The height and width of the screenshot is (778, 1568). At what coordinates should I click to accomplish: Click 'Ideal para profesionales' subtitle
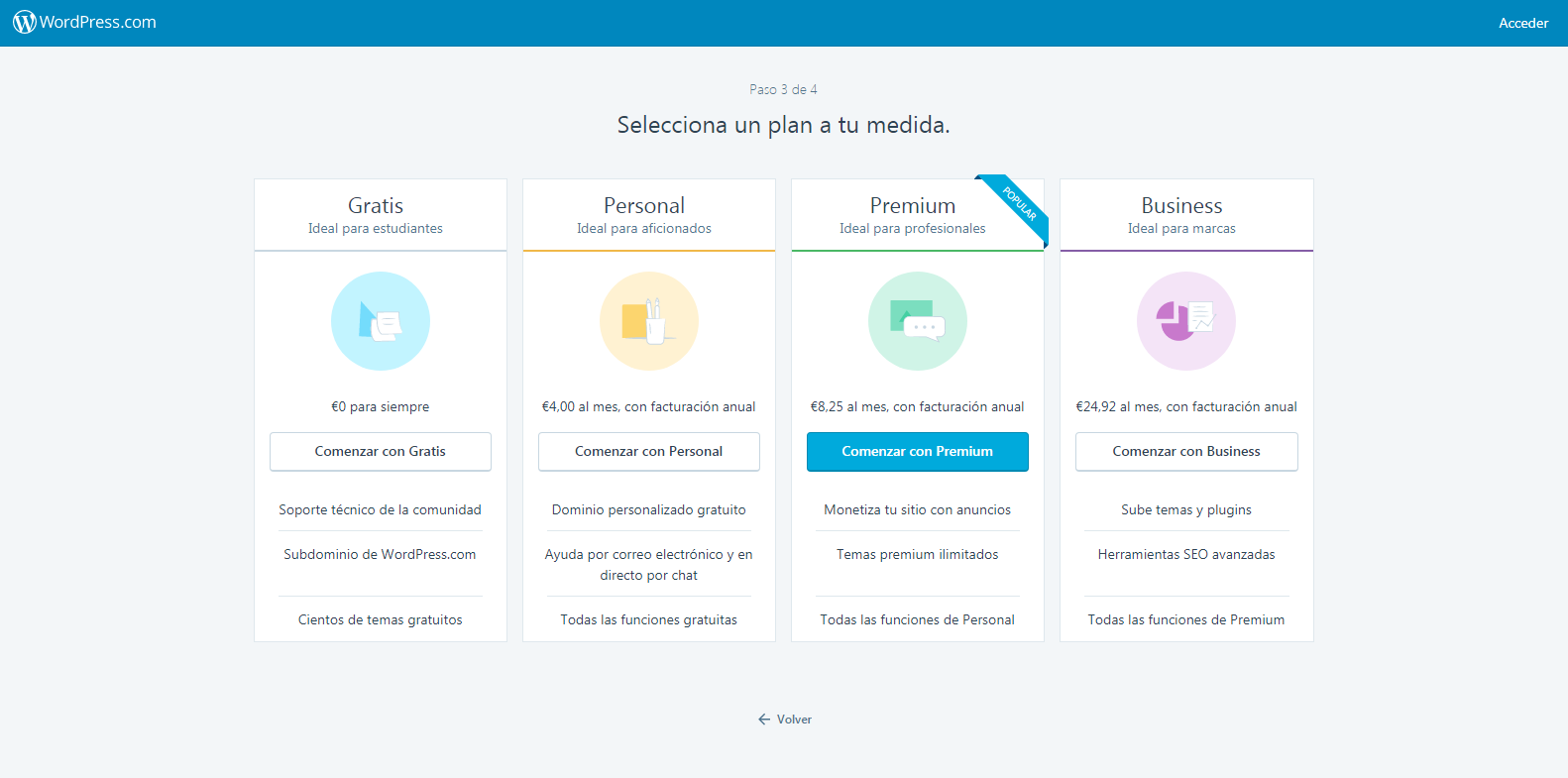pos(913,228)
